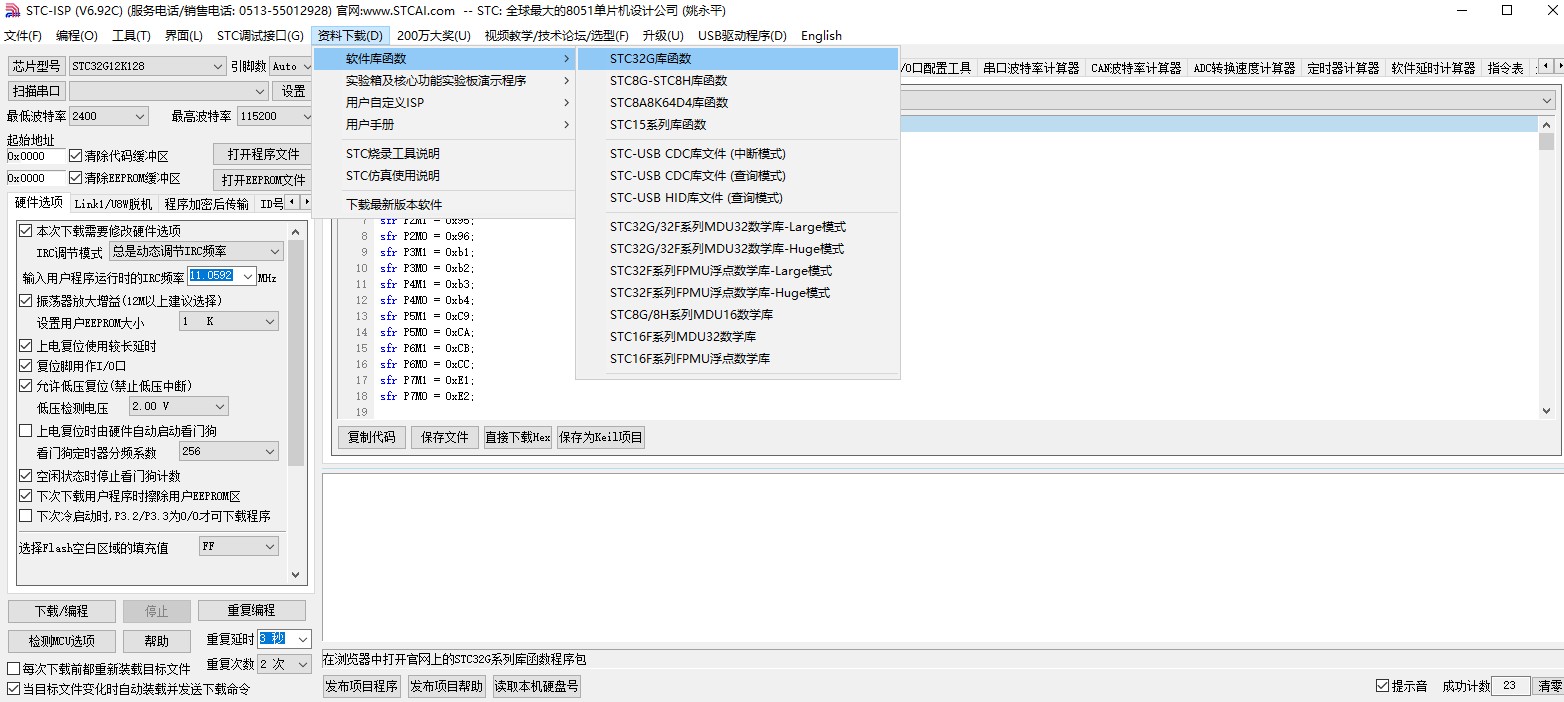Toggle 复位脚用作I/O口 checkbox
The width and height of the screenshot is (1564, 702).
(26, 366)
